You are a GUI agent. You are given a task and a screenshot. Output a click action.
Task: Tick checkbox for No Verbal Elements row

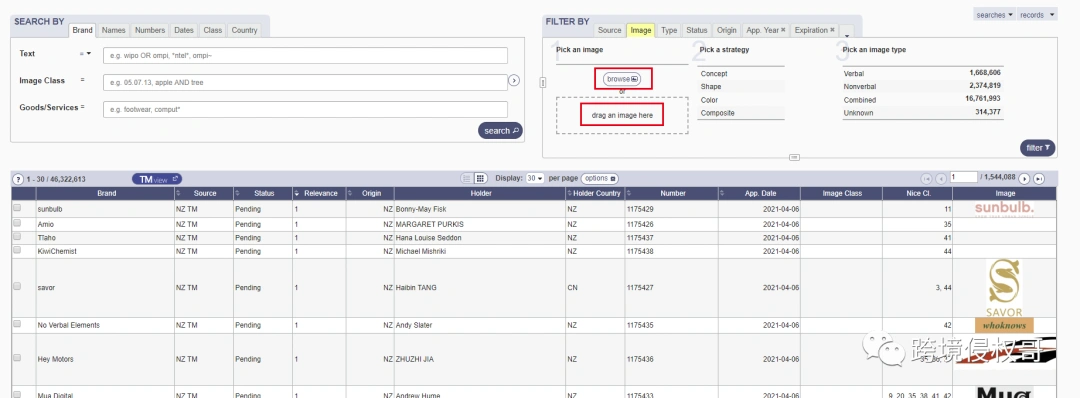click(x=17, y=324)
